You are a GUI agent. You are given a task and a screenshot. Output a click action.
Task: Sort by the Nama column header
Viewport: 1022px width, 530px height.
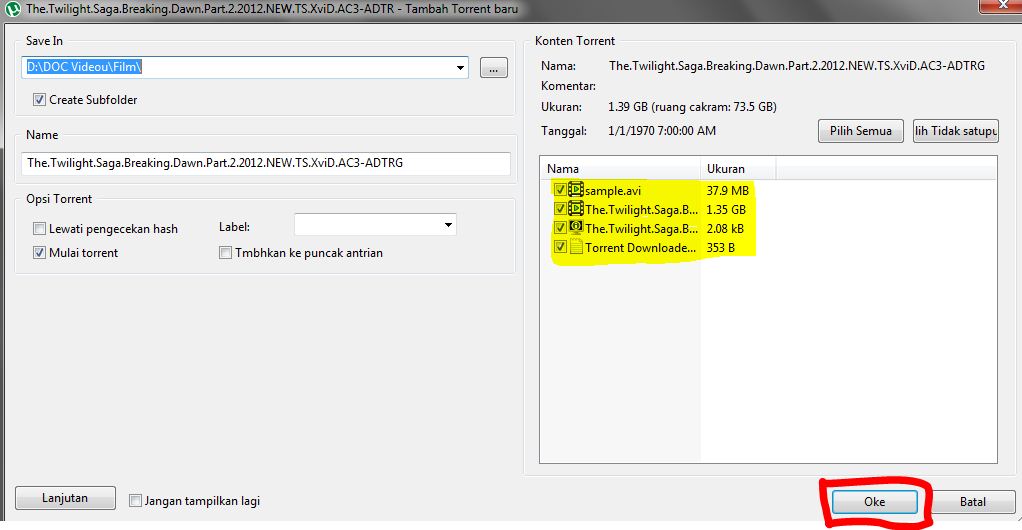point(620,169)
